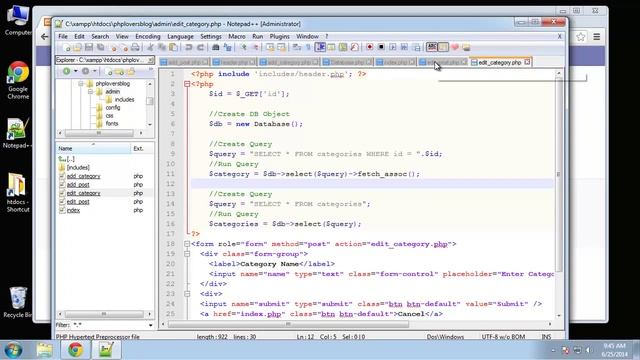Toggle the checkbox icon beside add_category file
Screen dimensions: 640x360
pos(62,176)
